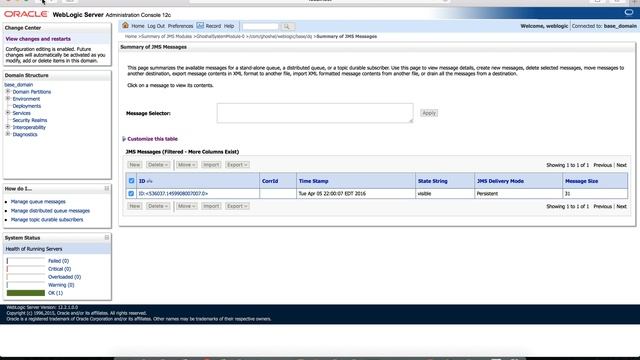Click the Failed (0) health link

(58, 261)
